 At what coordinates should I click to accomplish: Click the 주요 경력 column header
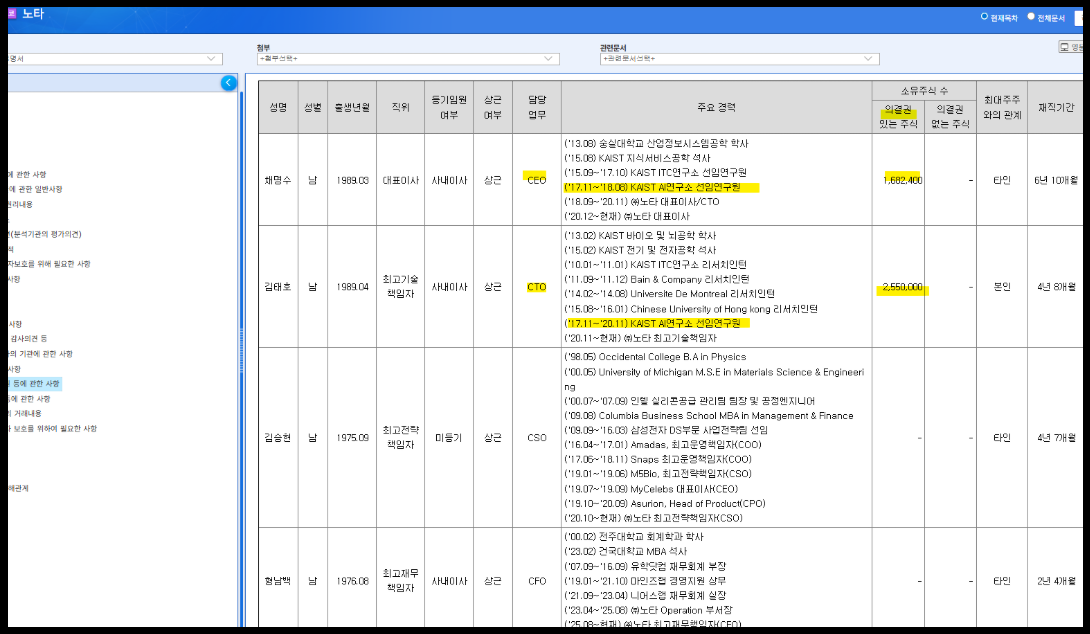click(x=716, y=107)
